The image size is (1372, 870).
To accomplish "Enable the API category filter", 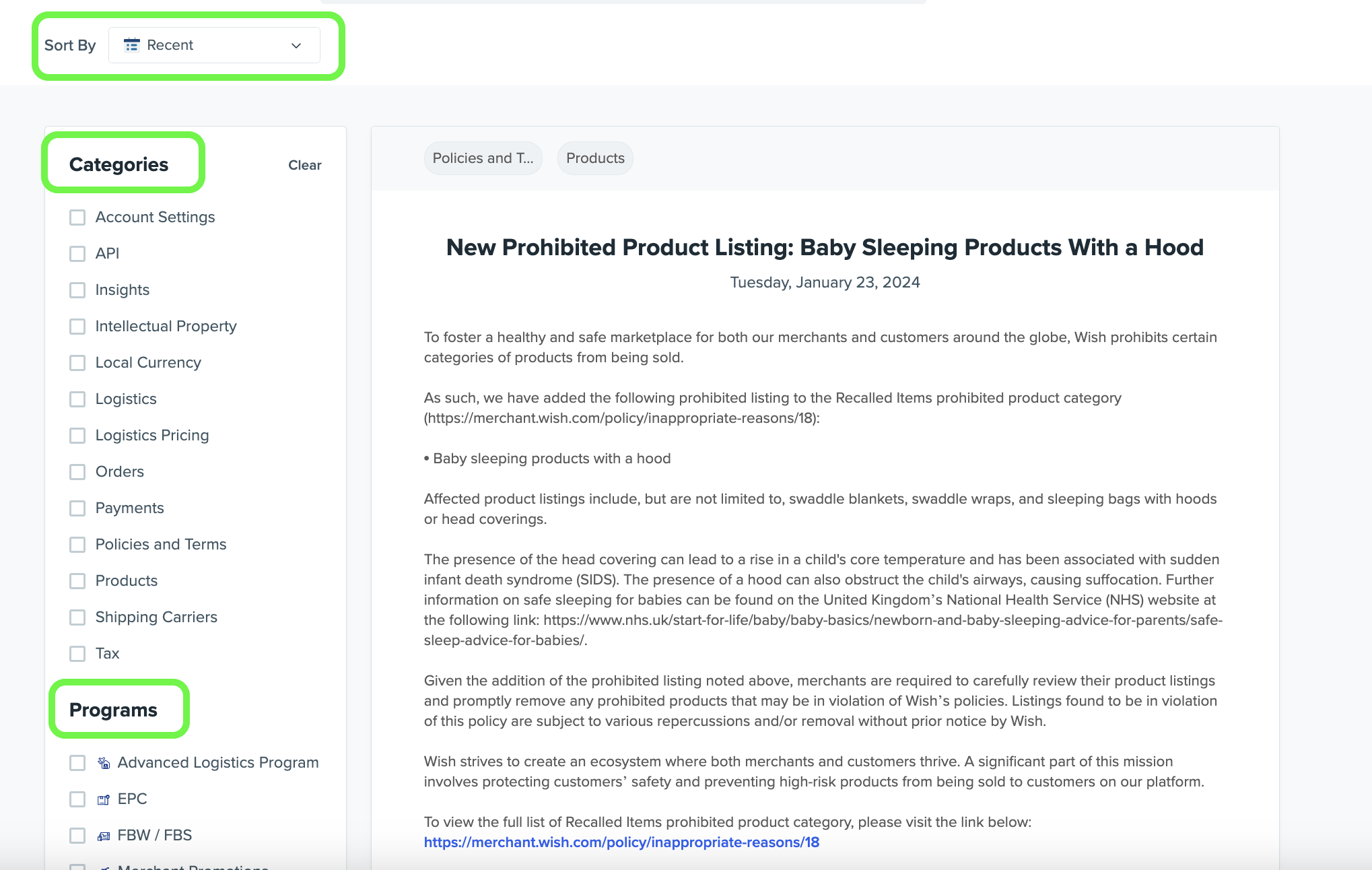I will coord(77,254).
